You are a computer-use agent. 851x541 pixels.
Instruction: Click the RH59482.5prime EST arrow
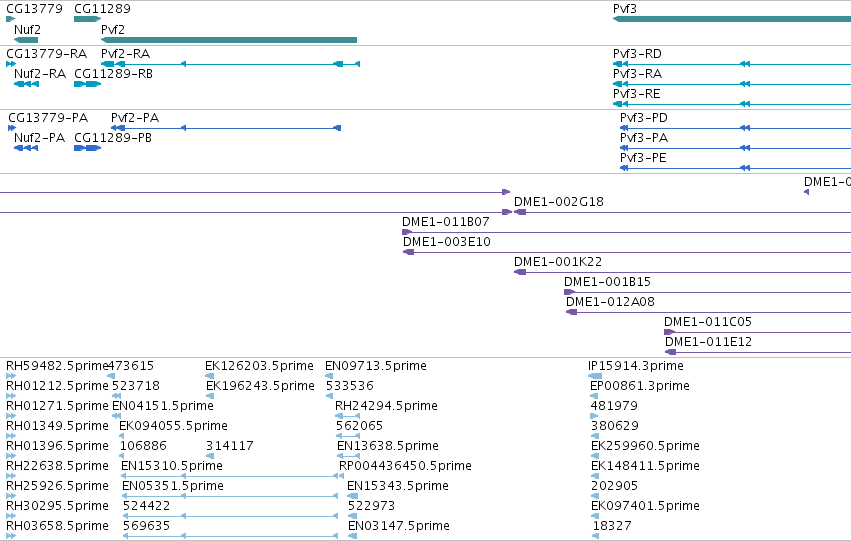11,376
